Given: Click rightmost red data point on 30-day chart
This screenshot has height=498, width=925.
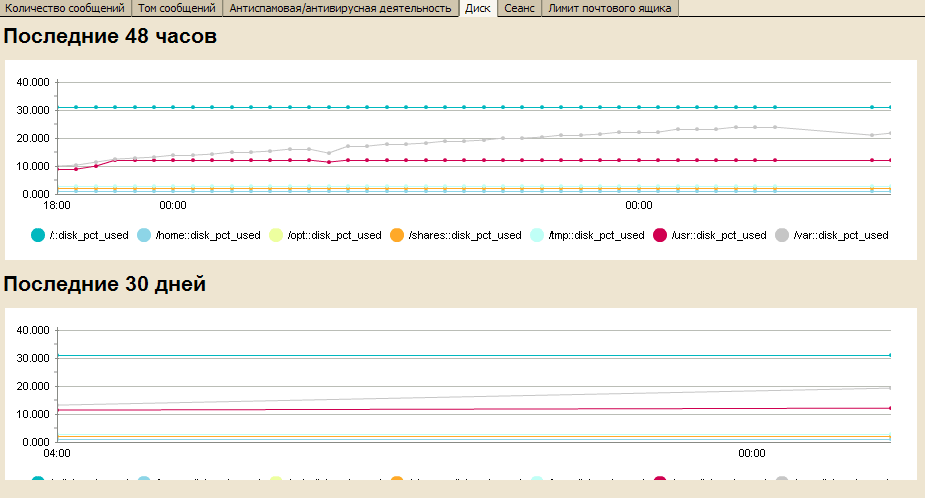Looking at the screenshot, I should pyautogui.click(x=890, y=408).
